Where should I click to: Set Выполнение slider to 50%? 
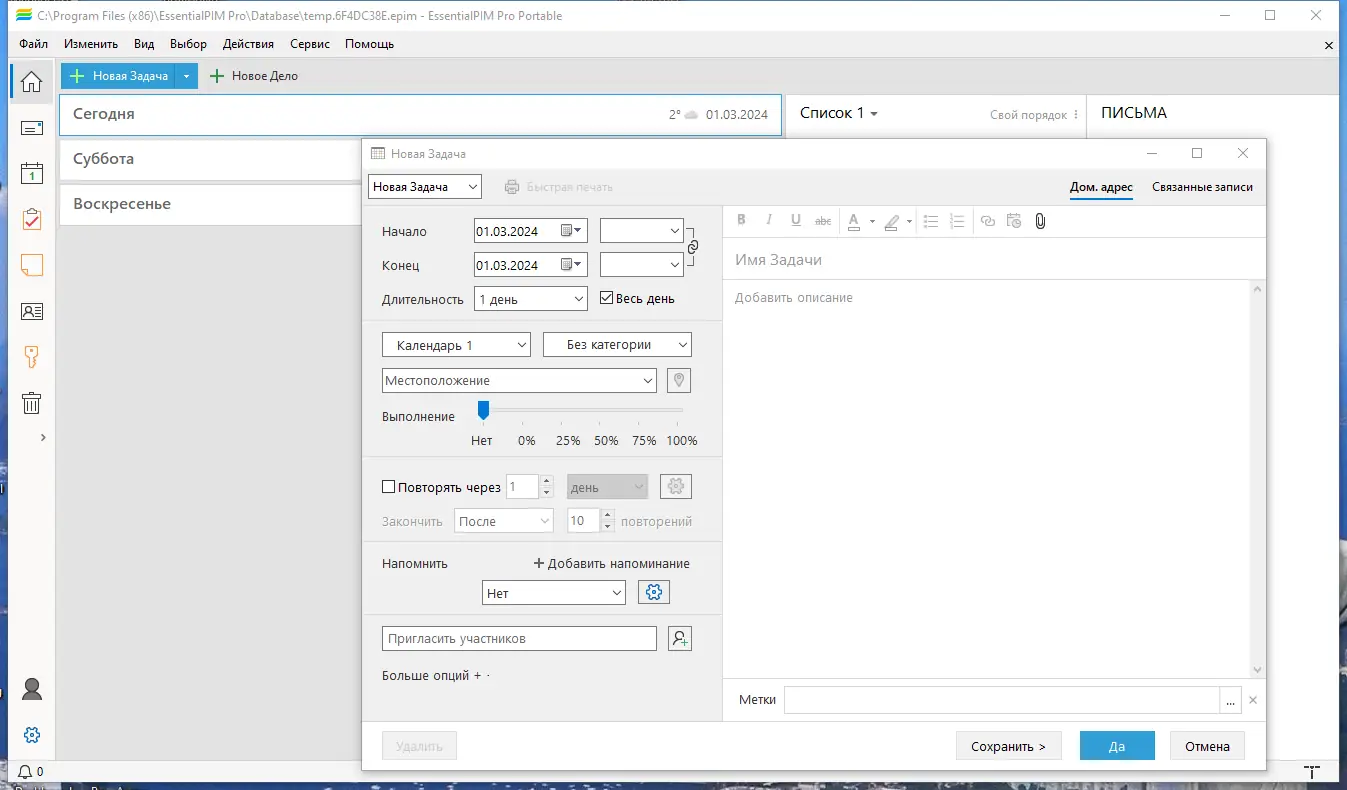pyautogui.click(x=606, y=409)
